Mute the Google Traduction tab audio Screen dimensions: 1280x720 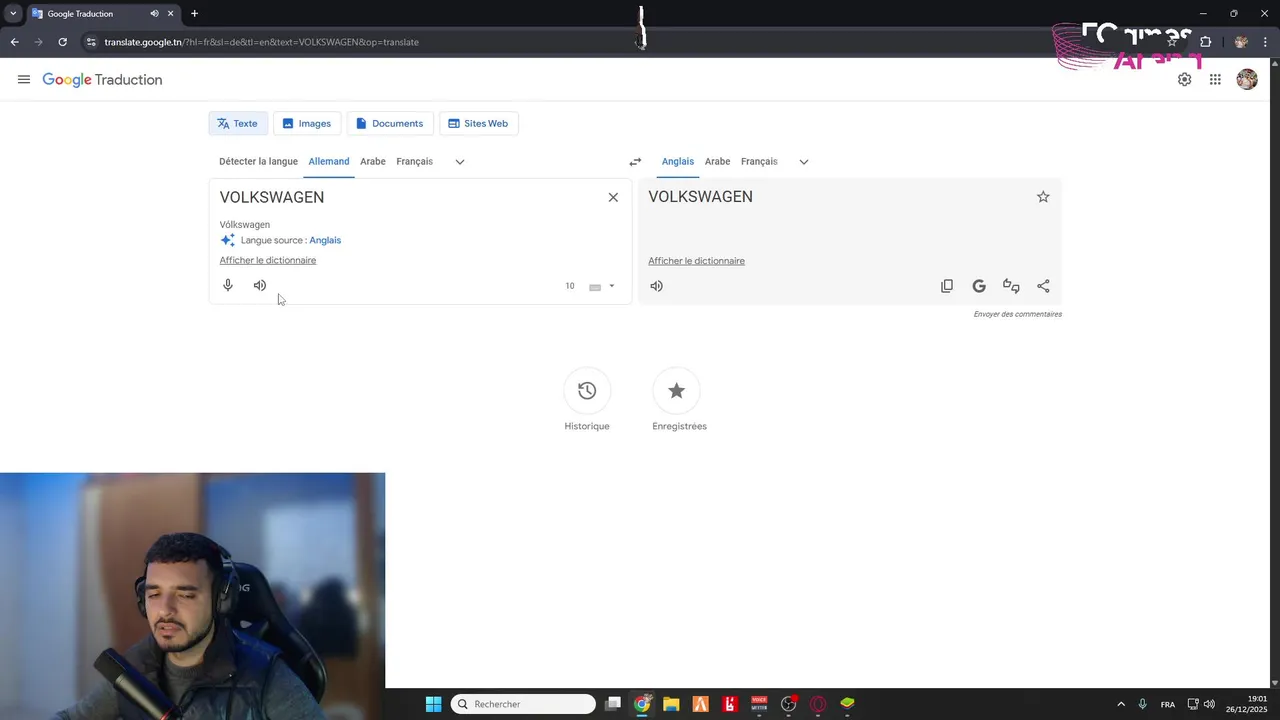154,14
